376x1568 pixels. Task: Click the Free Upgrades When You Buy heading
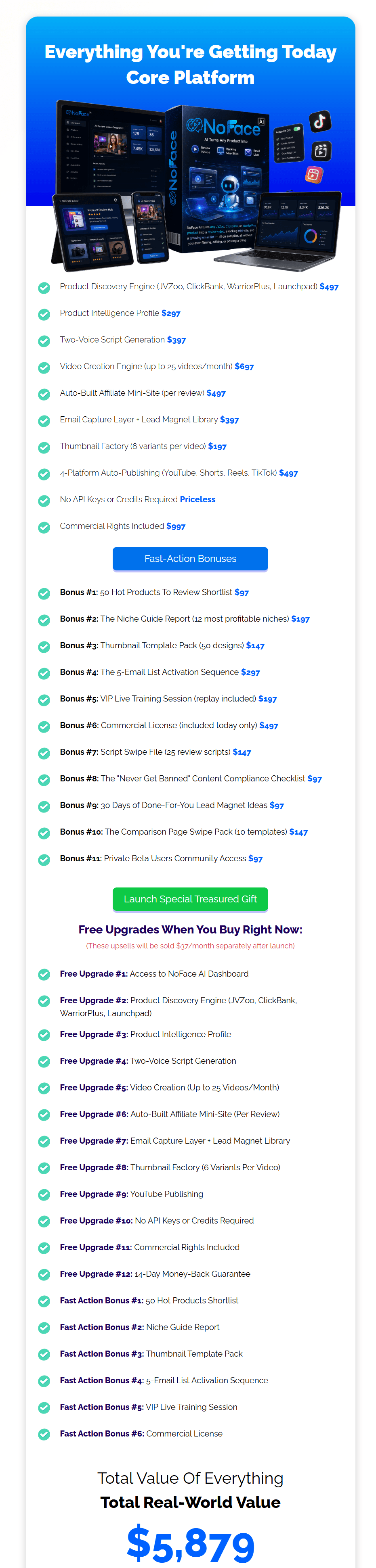[x=190, y=929]
